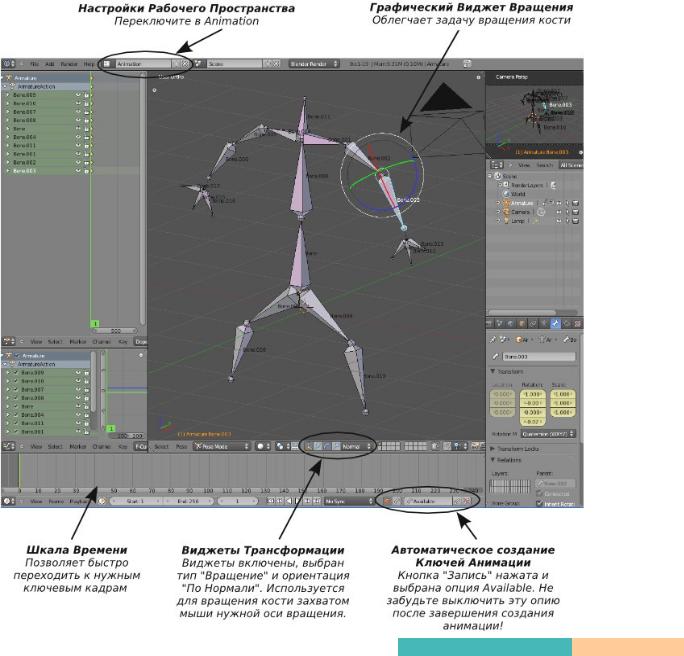Collapse the Transform panel in Properties
This screenshot has height=656, width=684.
pyautogui.click(x=492, y=371)
